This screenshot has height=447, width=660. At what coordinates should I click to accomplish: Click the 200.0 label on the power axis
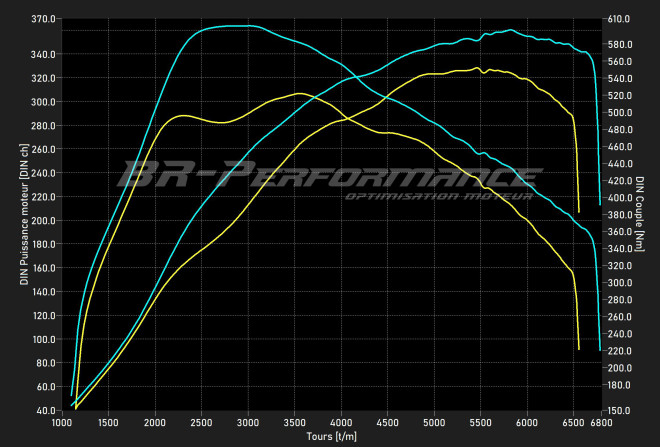click(43, 220)
